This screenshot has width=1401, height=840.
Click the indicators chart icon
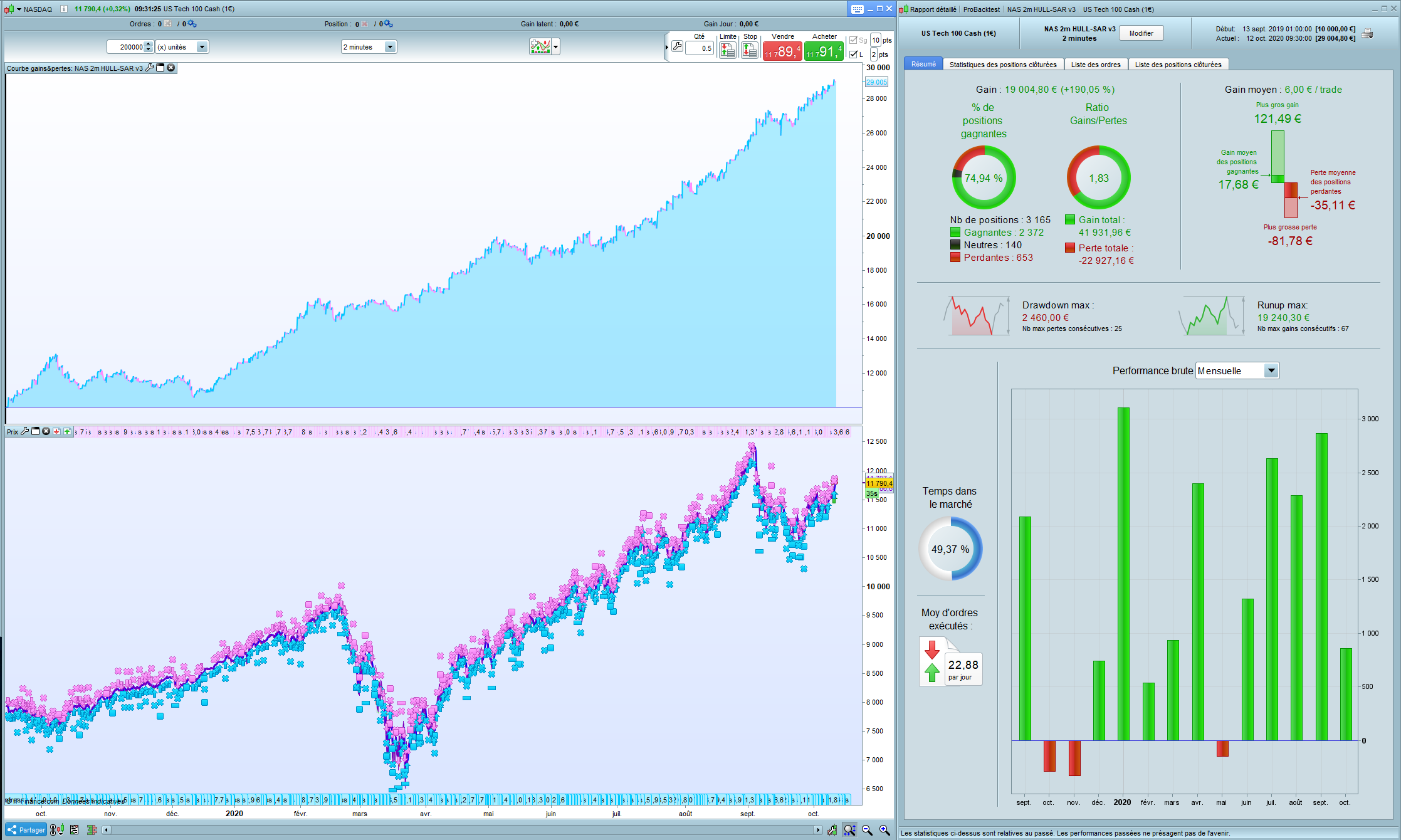[540, 47]
